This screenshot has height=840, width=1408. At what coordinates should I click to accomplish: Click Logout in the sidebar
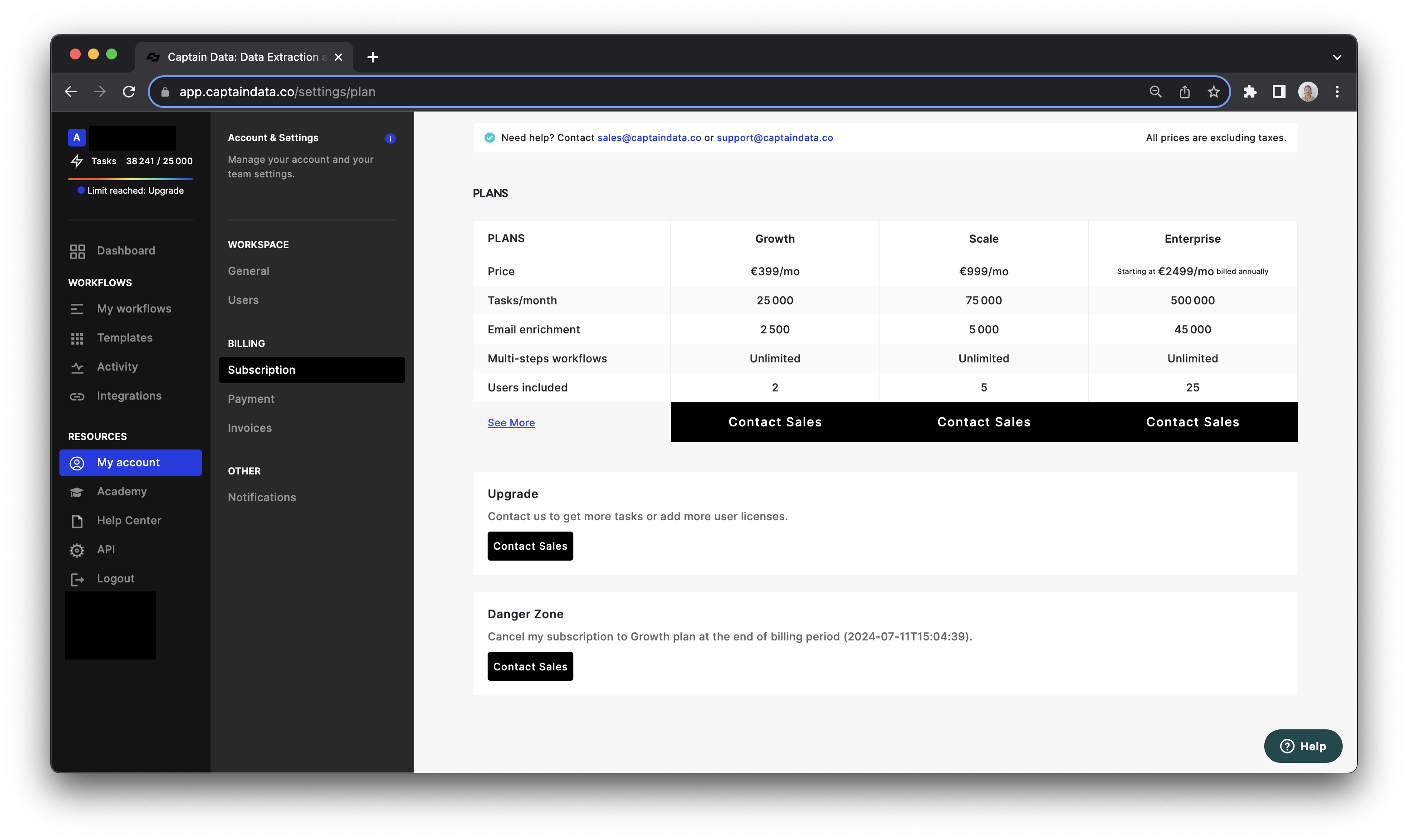[116, 578]
